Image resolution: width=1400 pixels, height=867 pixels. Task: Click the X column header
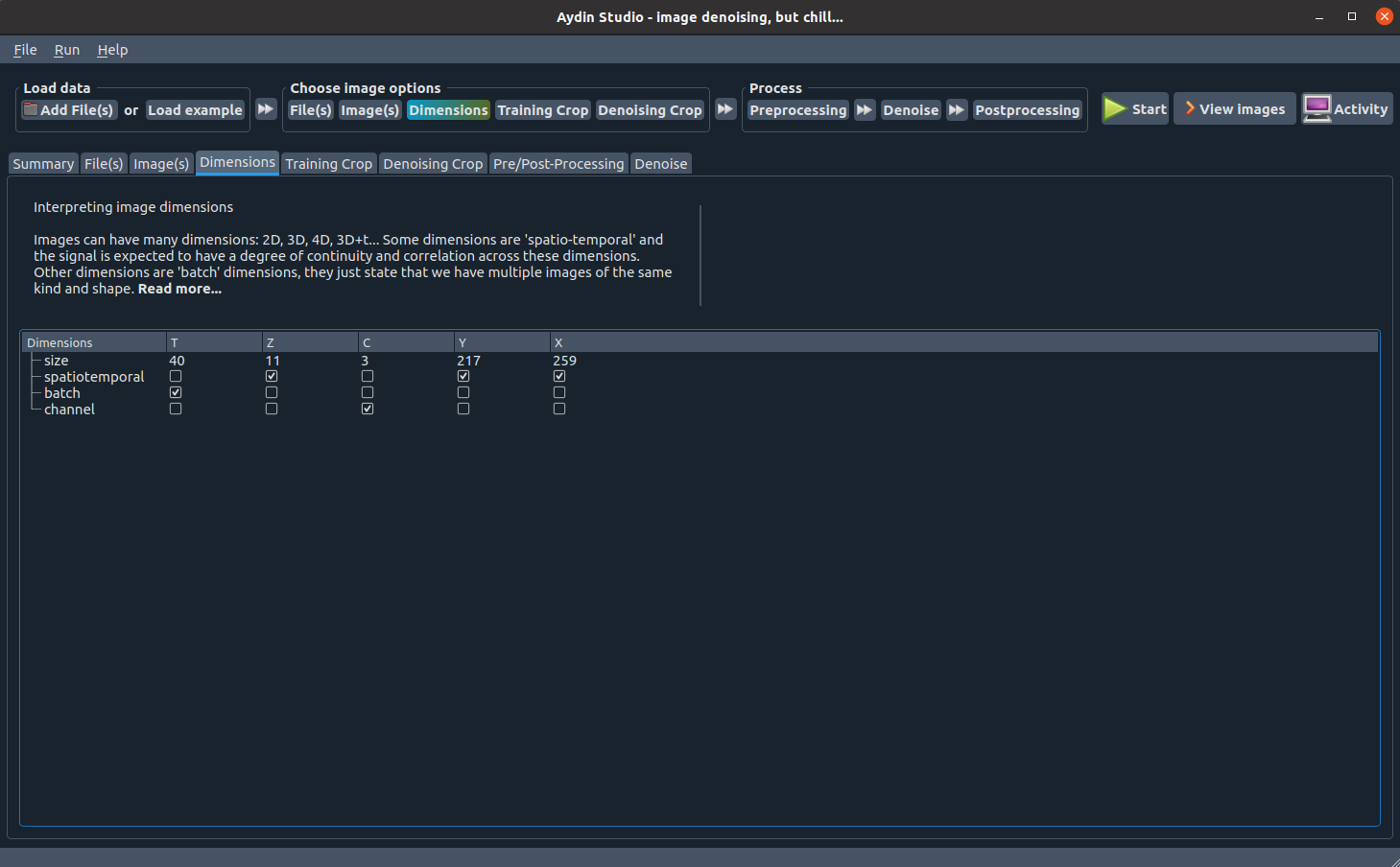pyautogui.click(x=964, y=342)
